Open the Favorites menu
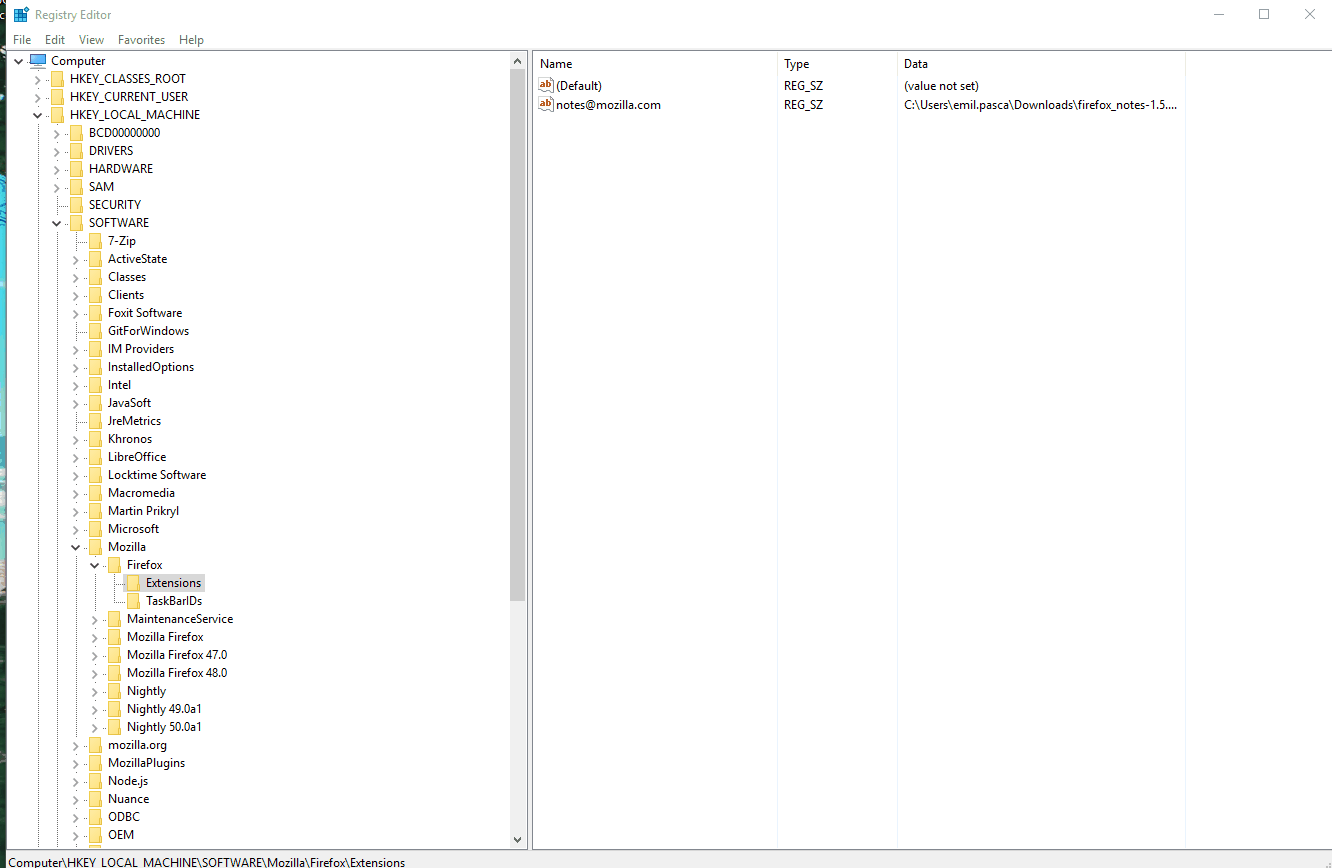The height and width of the screenshot is (868, 1332). 141,40
